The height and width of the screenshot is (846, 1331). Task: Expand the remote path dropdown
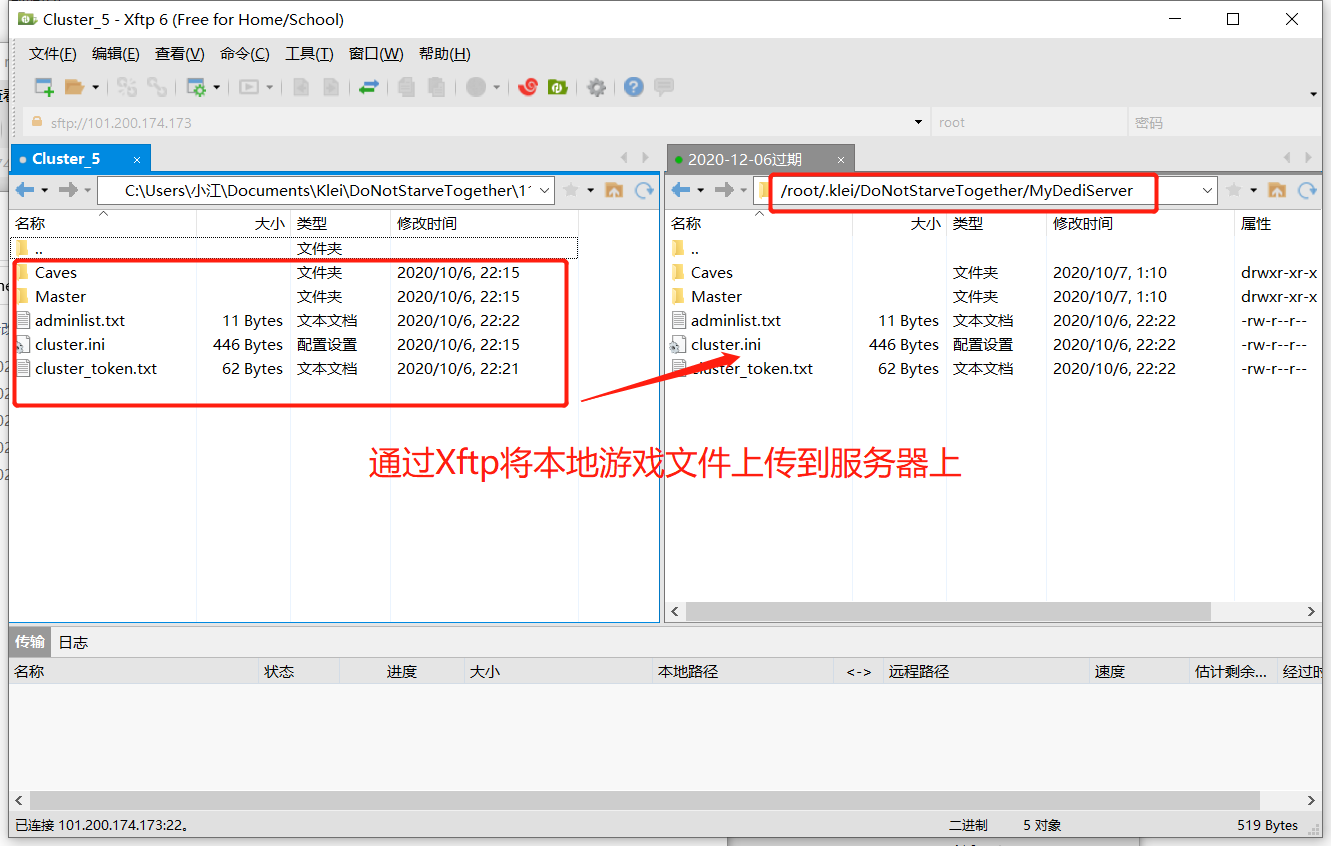tap(1207, 190)
